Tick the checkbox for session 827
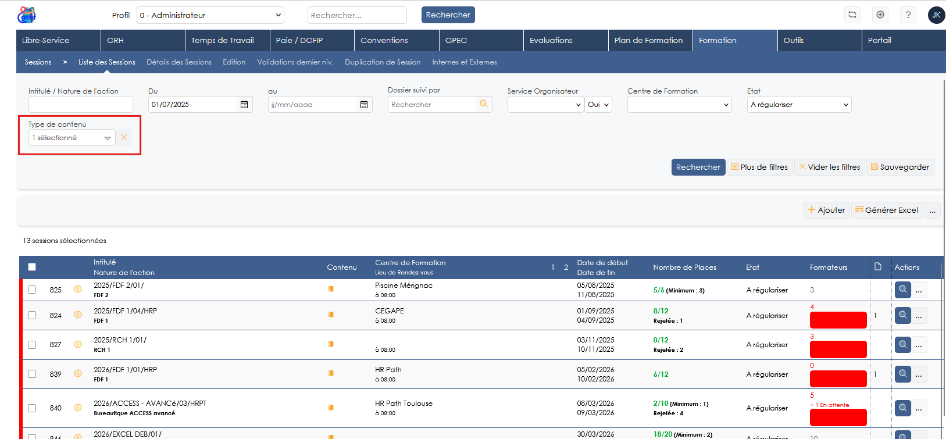The width and height of the screenshot is (946, 439). 32,344
